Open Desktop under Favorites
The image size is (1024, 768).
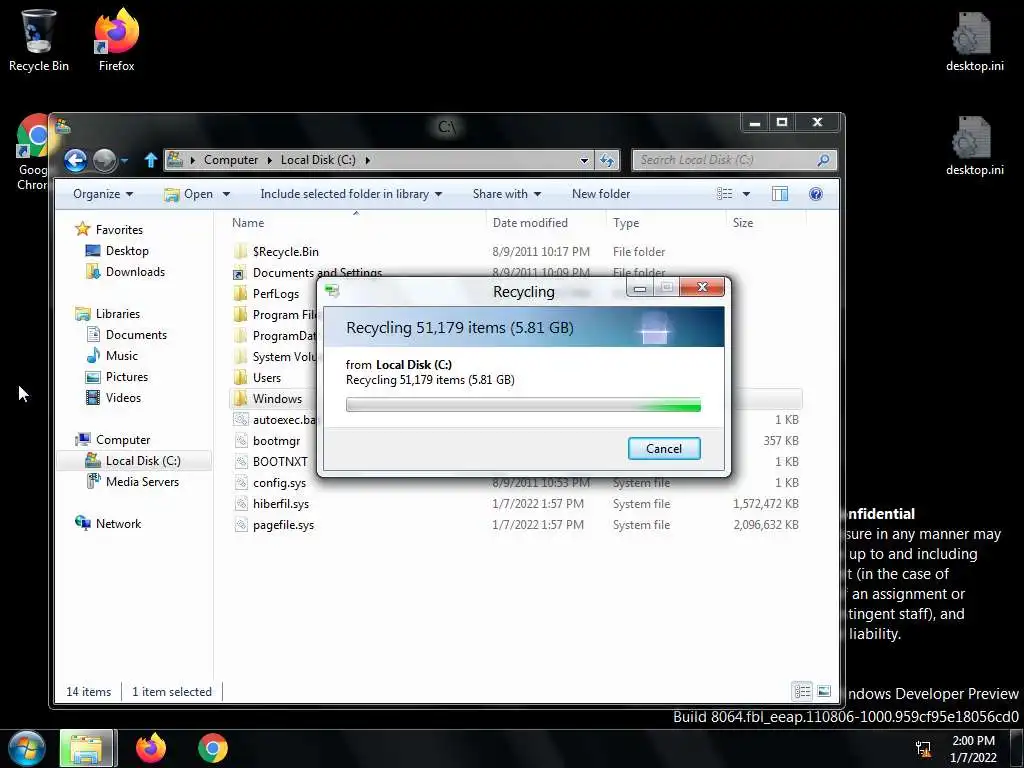pyautogui.click(x=127, y=251)
